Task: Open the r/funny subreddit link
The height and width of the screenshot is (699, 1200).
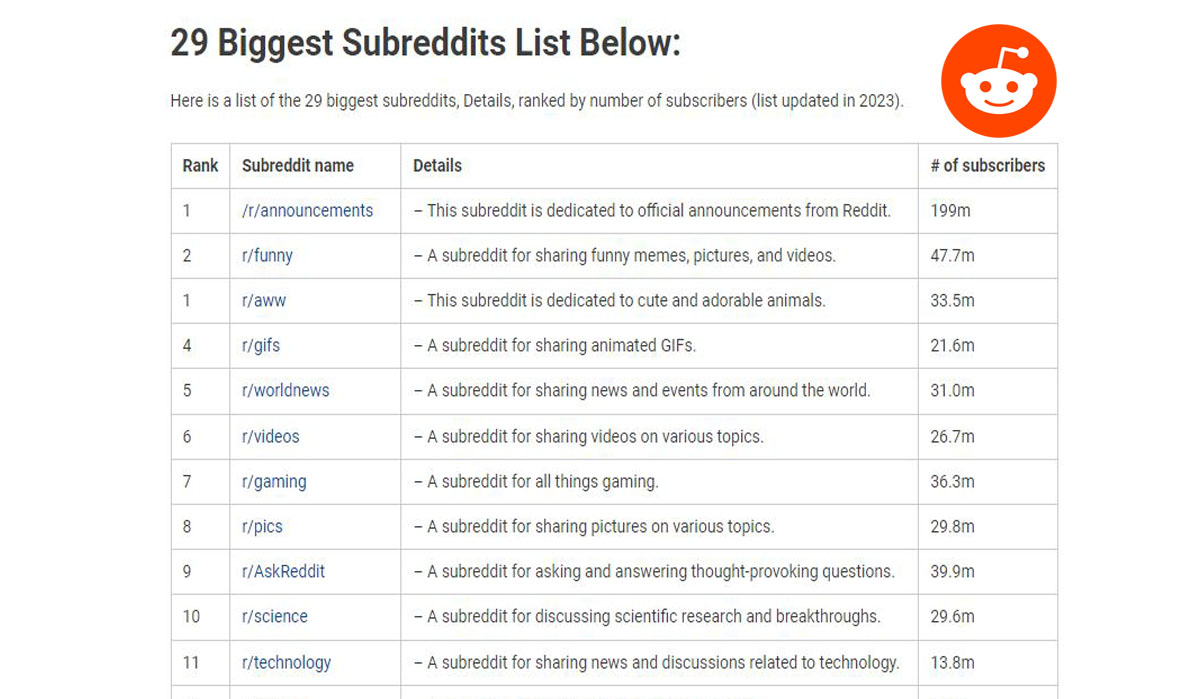Action: [x=266, y=255]
